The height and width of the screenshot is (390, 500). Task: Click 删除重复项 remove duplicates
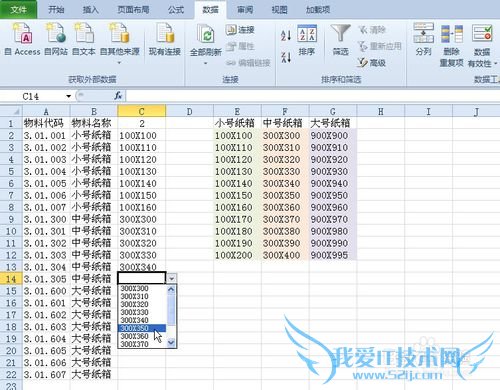[x=452, y=45]
